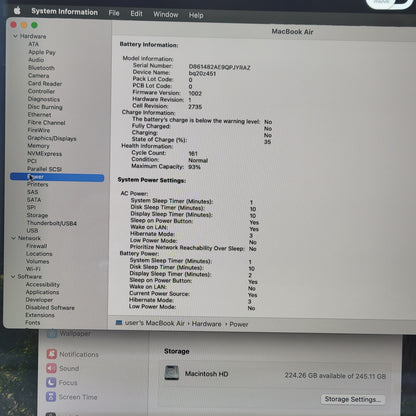Select Thunderbolt/USB4 in the sidebar
The height and width of the screenshot is (416, 416).
[x=52, y=223]
